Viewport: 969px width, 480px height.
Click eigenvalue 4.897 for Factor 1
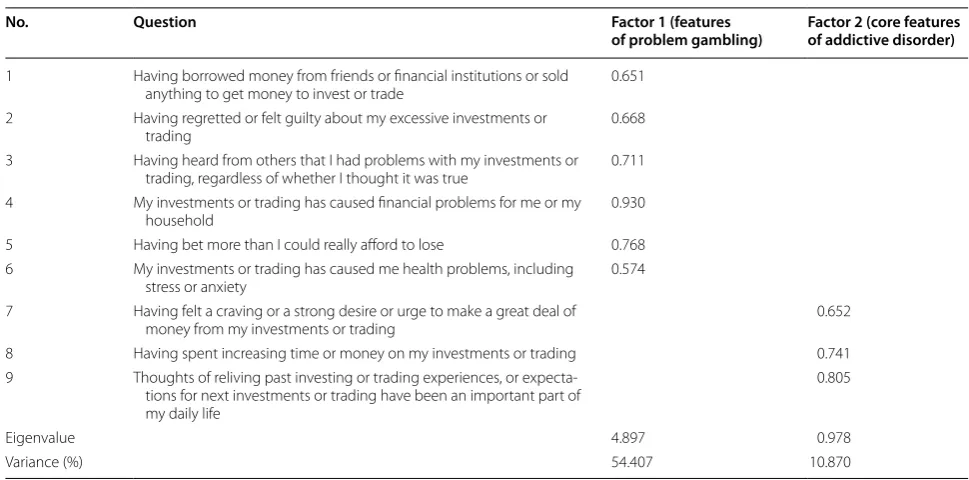point(628,438)
